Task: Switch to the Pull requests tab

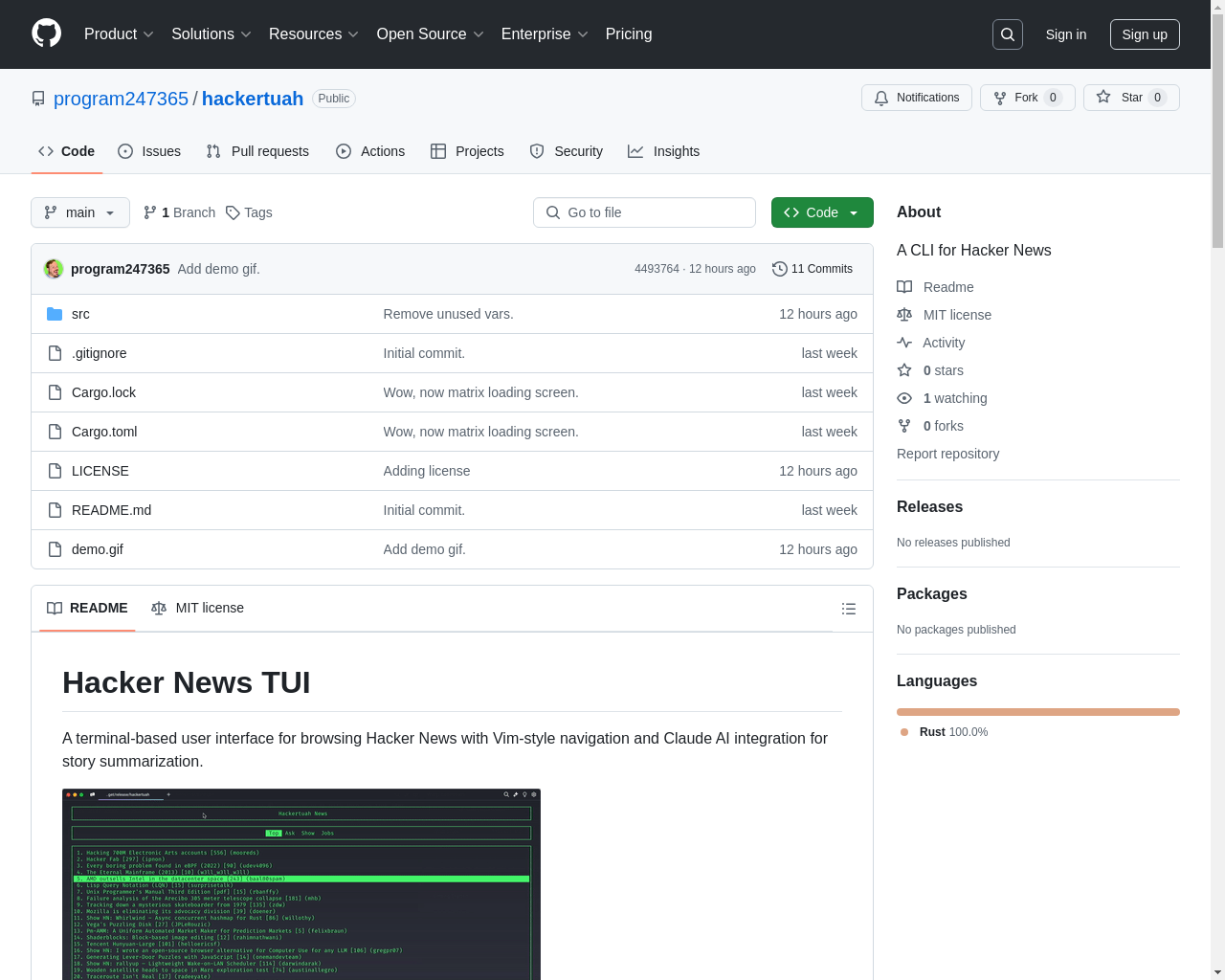Action: [x=257, y=151]
